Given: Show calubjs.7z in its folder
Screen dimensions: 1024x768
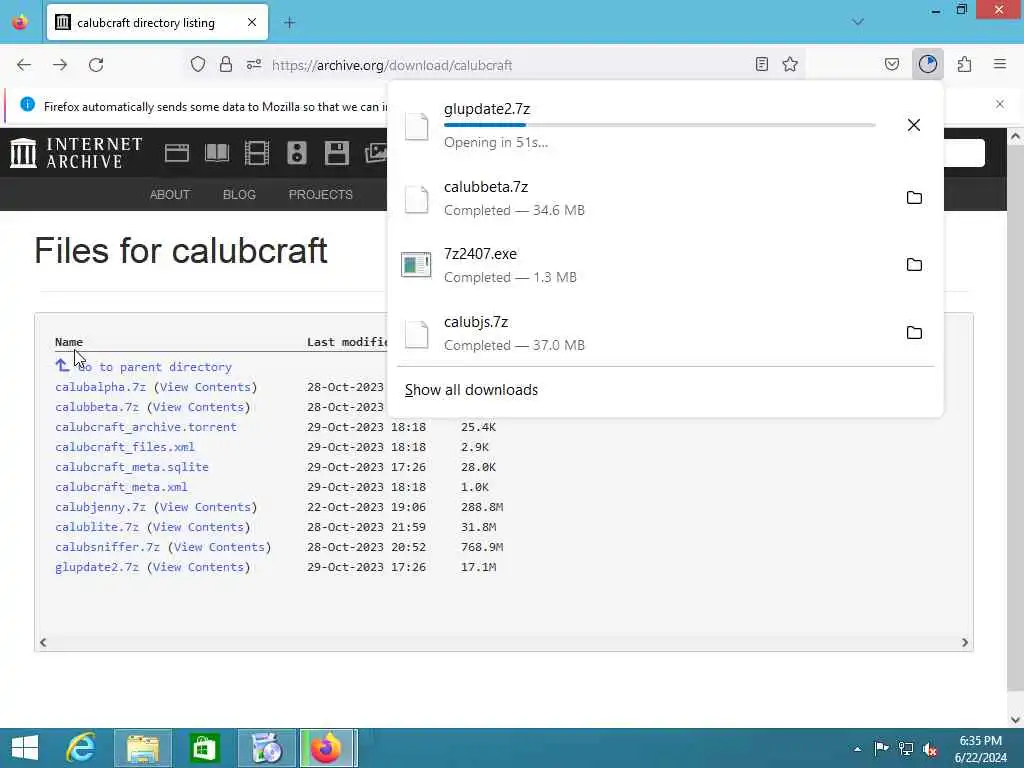Looking at the screenshot, I should pos(914,332).
